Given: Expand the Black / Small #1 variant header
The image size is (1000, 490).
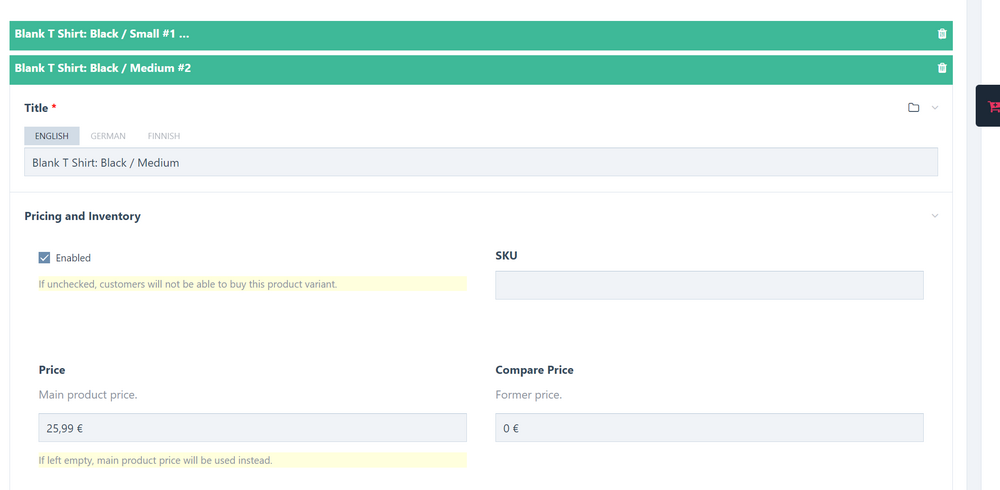Looking at the screenshot, I should [x=481, y=35].
